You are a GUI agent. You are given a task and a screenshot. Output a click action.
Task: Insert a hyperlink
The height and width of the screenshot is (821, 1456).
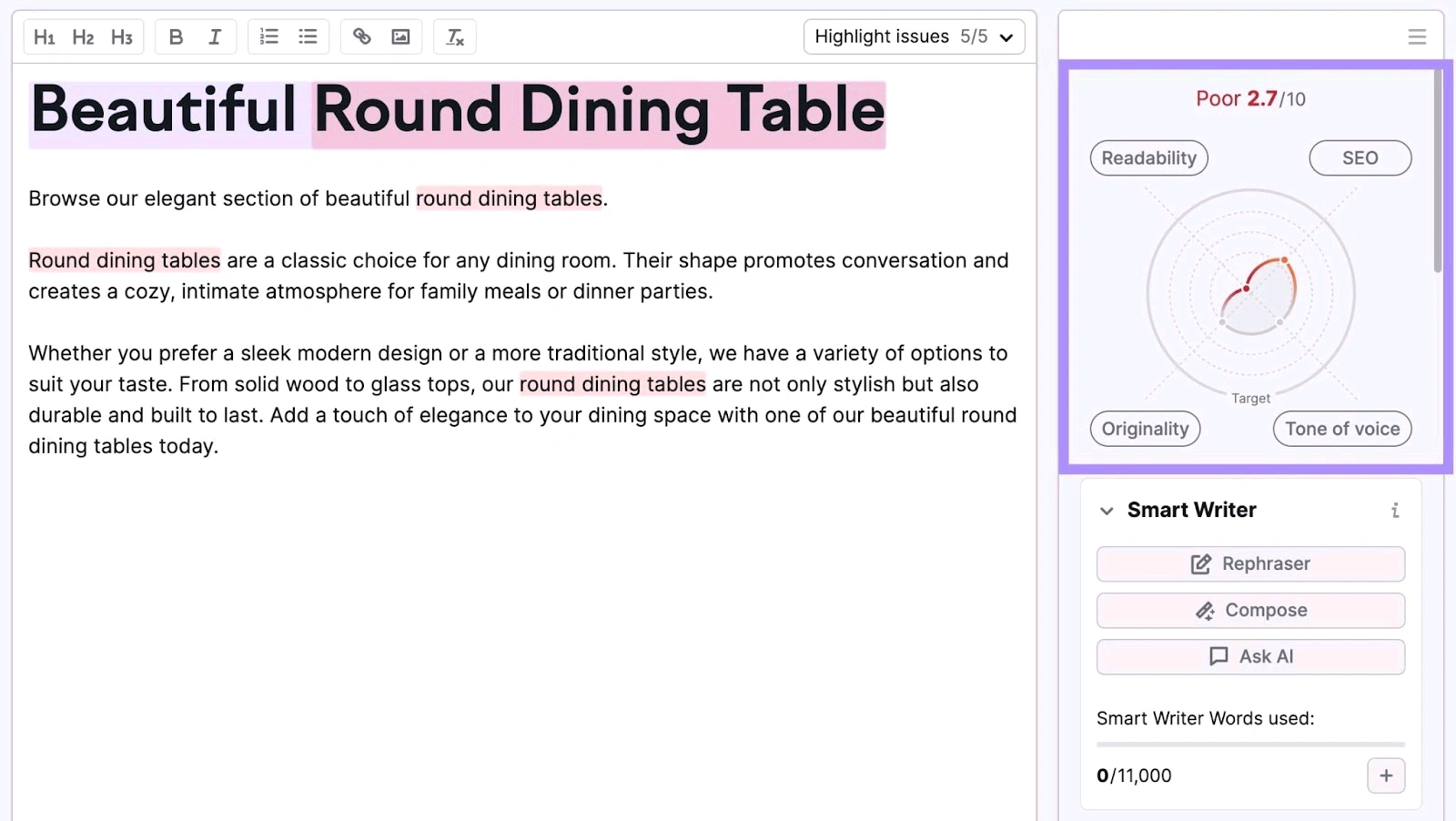(x=362, y=37)
